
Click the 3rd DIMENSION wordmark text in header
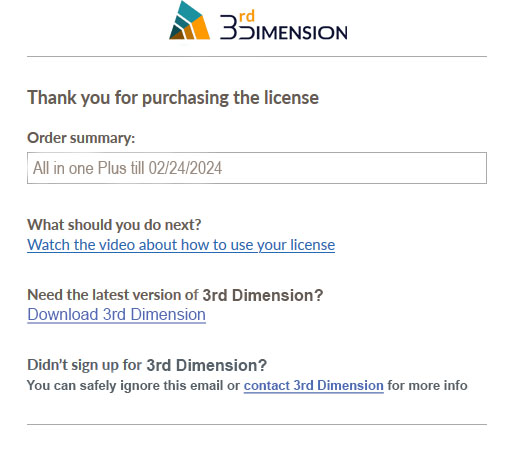pyautogui.click(x=284, y=25)
